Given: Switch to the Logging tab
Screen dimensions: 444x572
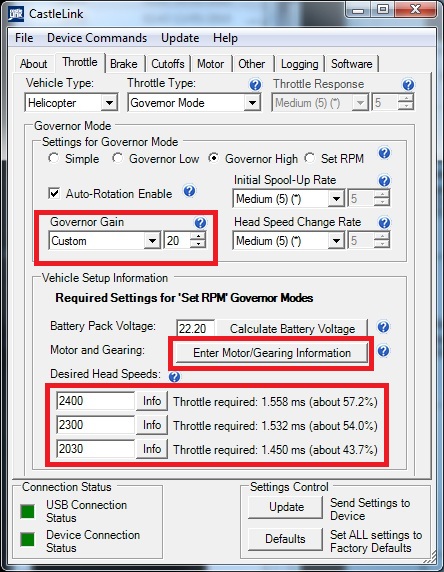Looking at the screenshot, I should [300, 64].
